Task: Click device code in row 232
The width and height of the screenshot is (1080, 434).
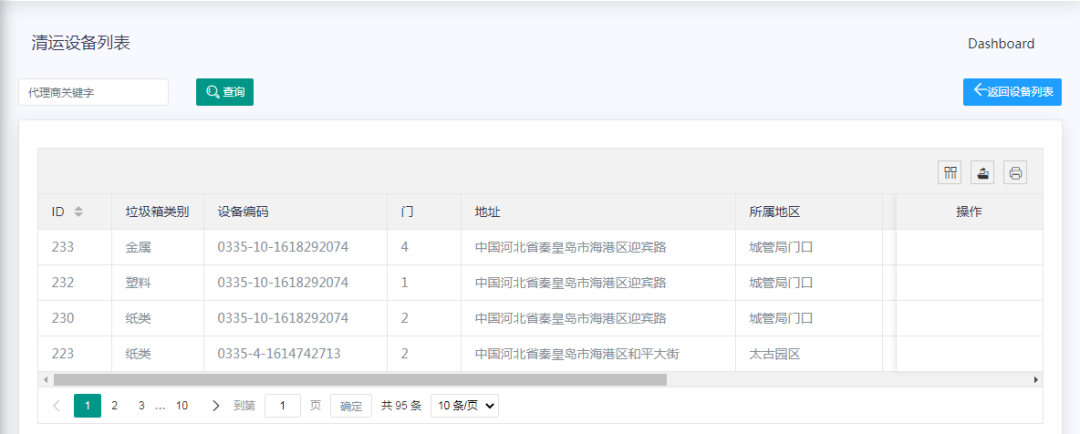Action: tap(295, 282)
